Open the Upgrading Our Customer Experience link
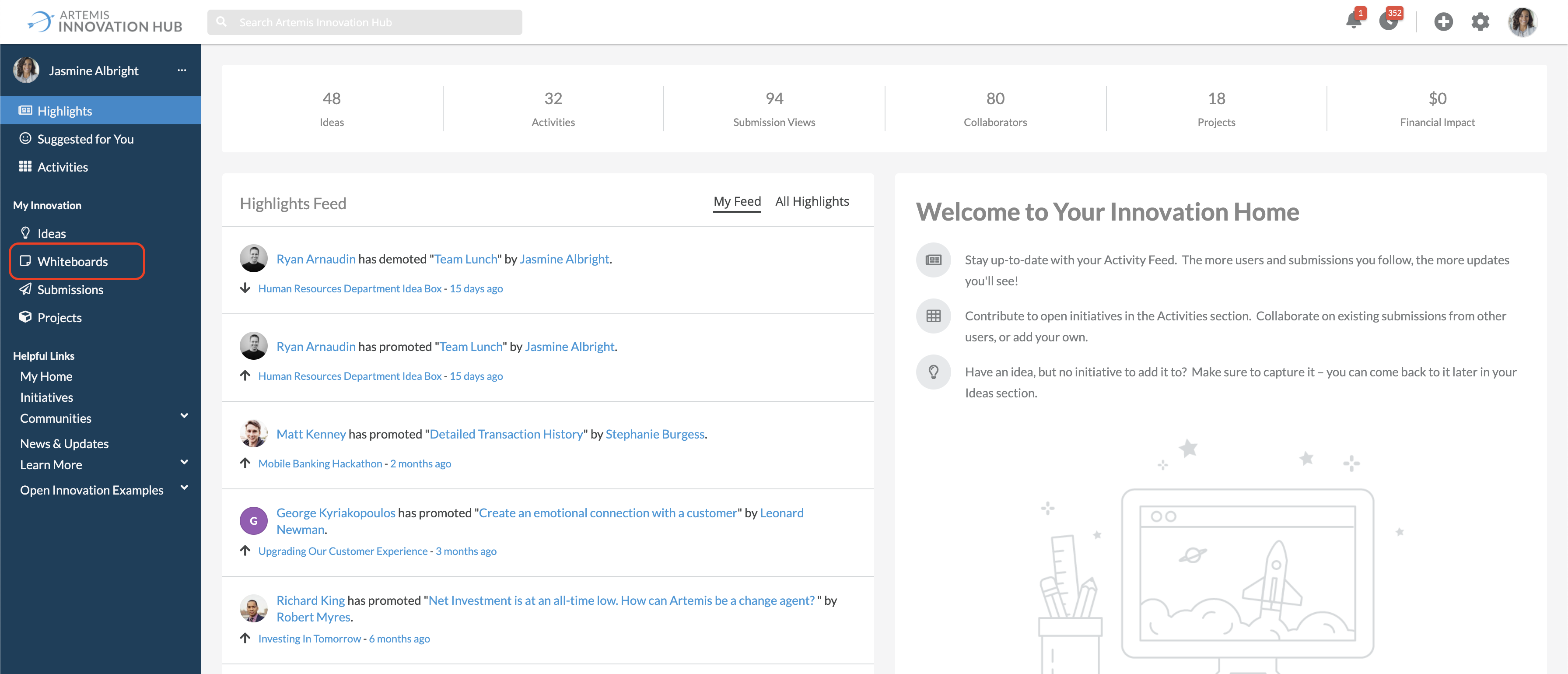 [343, 551]
